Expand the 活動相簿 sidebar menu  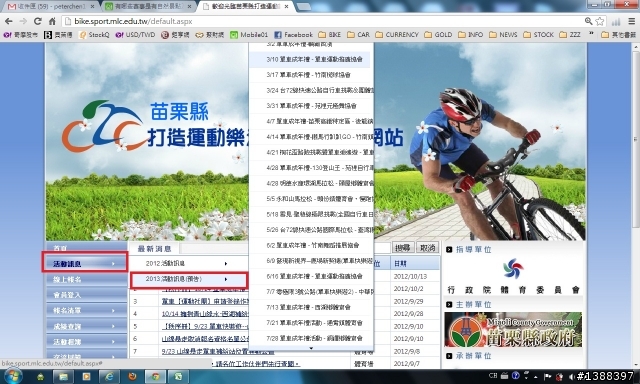click(x=87, y=342)
